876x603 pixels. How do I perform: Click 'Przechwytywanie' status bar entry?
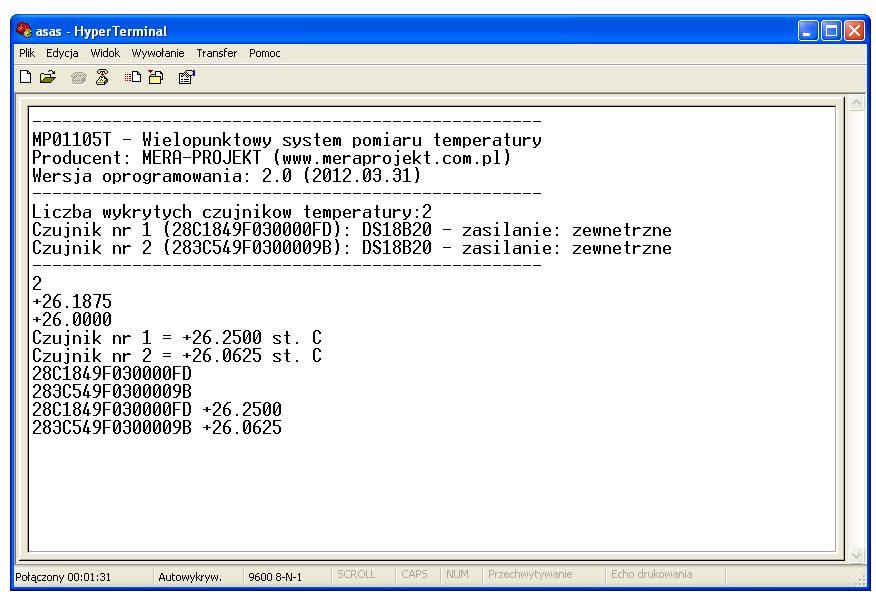(x=530, y=574)
